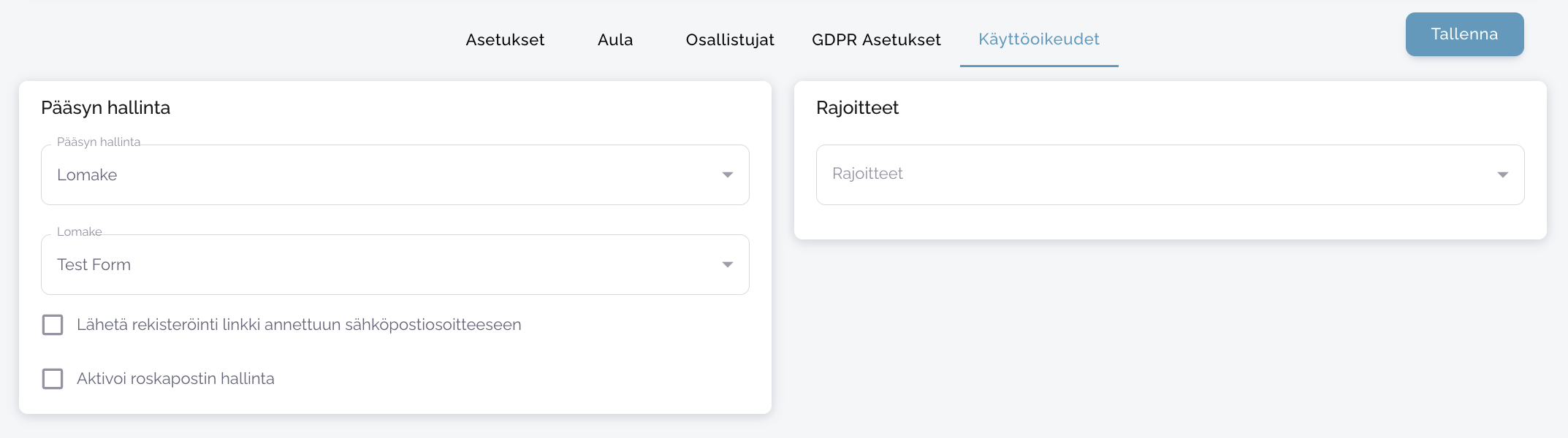The image size is (1568, 438).
Task: Open the Asetukset tab
Action: pos(505,40)
